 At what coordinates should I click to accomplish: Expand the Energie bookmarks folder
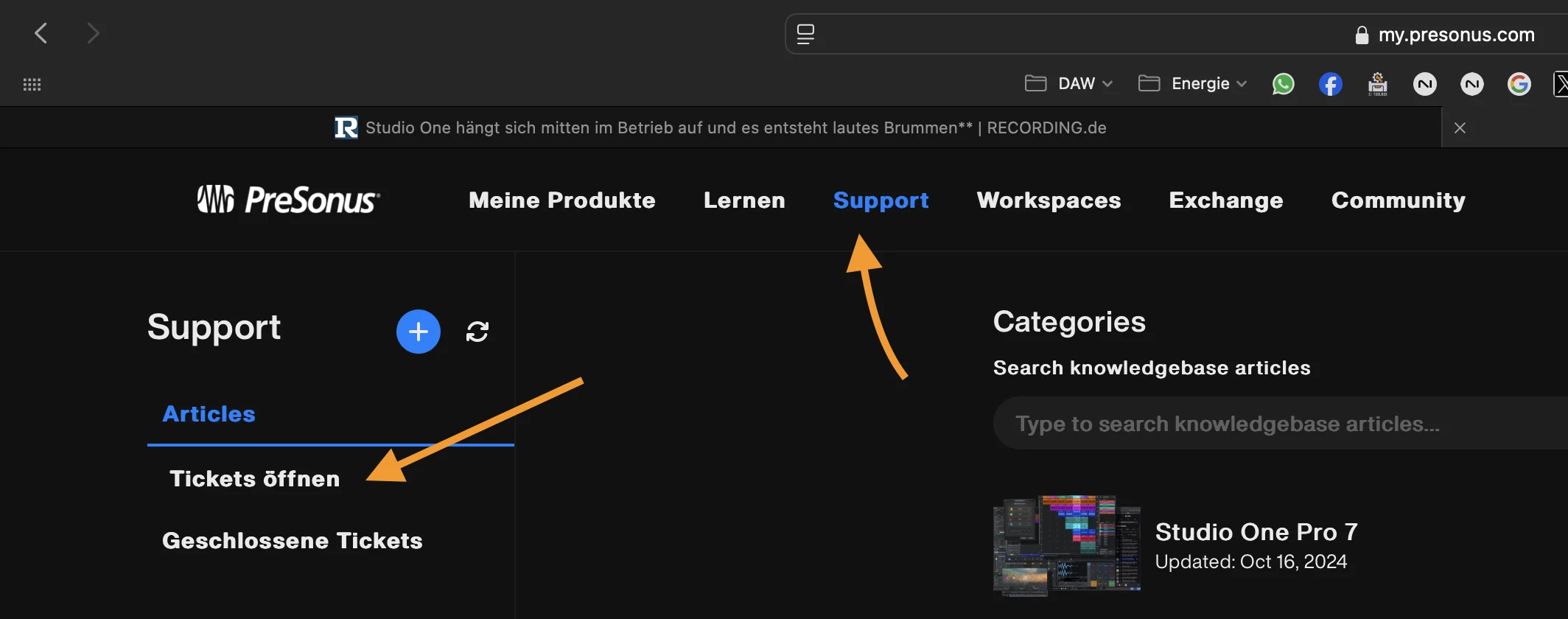[x=1192, y=84]
